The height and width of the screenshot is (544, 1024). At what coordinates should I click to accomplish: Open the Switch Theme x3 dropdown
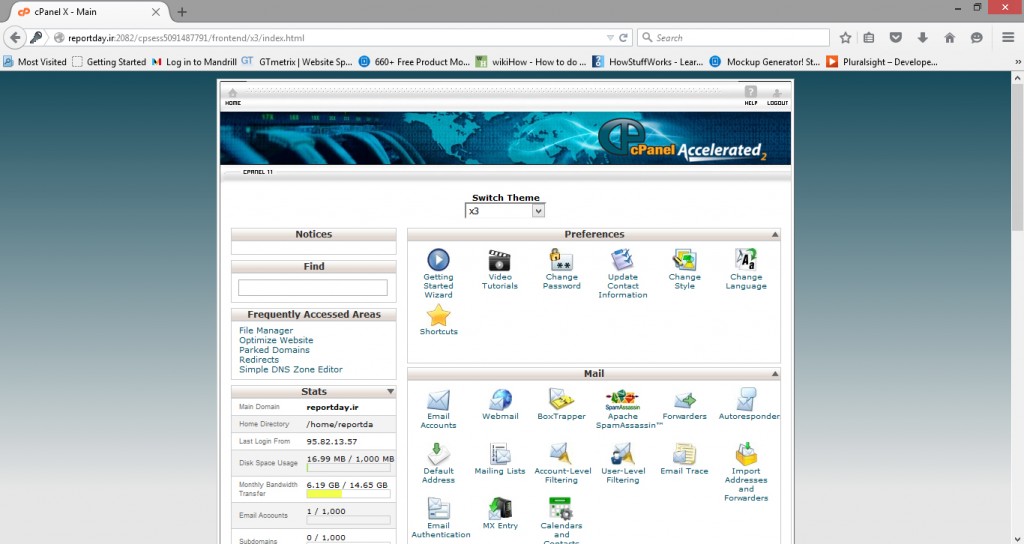tap(505, 211)
